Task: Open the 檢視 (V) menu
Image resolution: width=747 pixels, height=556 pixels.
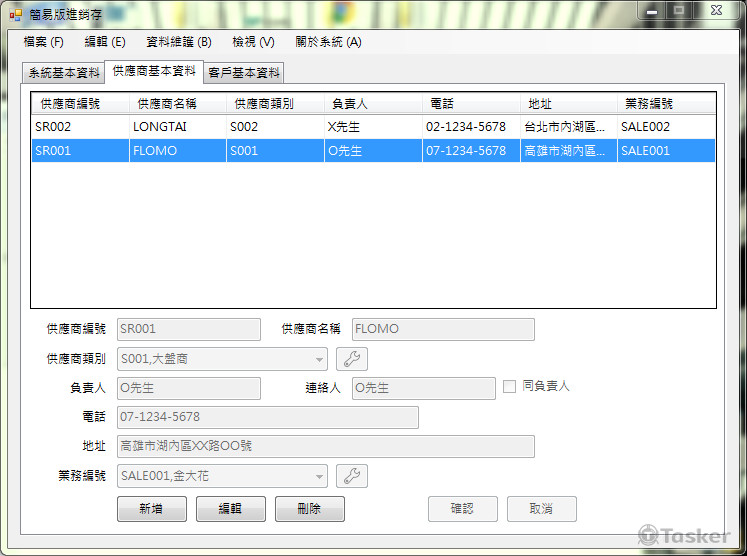Action: (x=253, y=42)
